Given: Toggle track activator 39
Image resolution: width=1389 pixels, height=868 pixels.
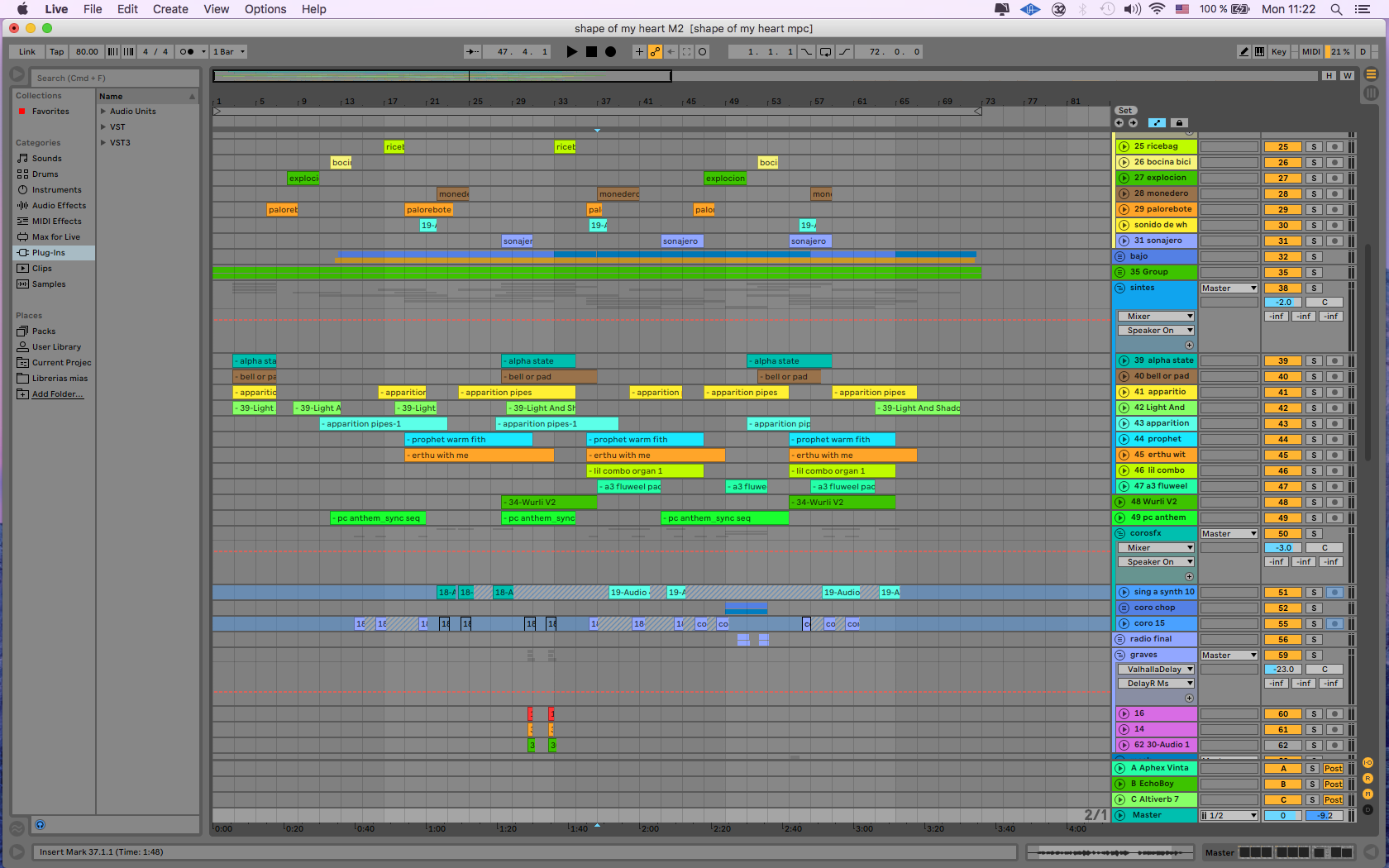Looking at the screenshot, I should pos(1283,360).
